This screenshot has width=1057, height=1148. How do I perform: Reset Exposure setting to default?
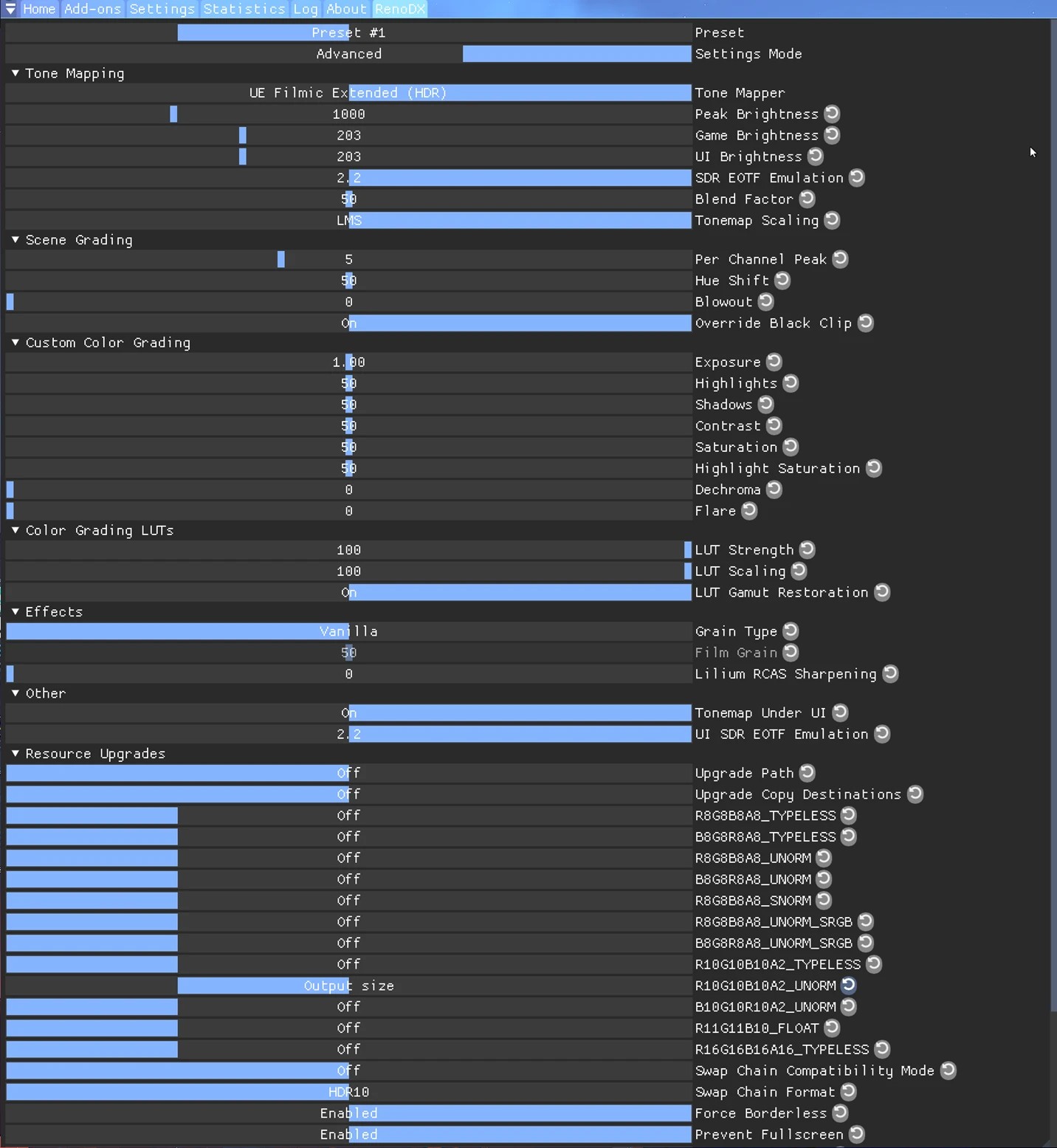(774, 362)
